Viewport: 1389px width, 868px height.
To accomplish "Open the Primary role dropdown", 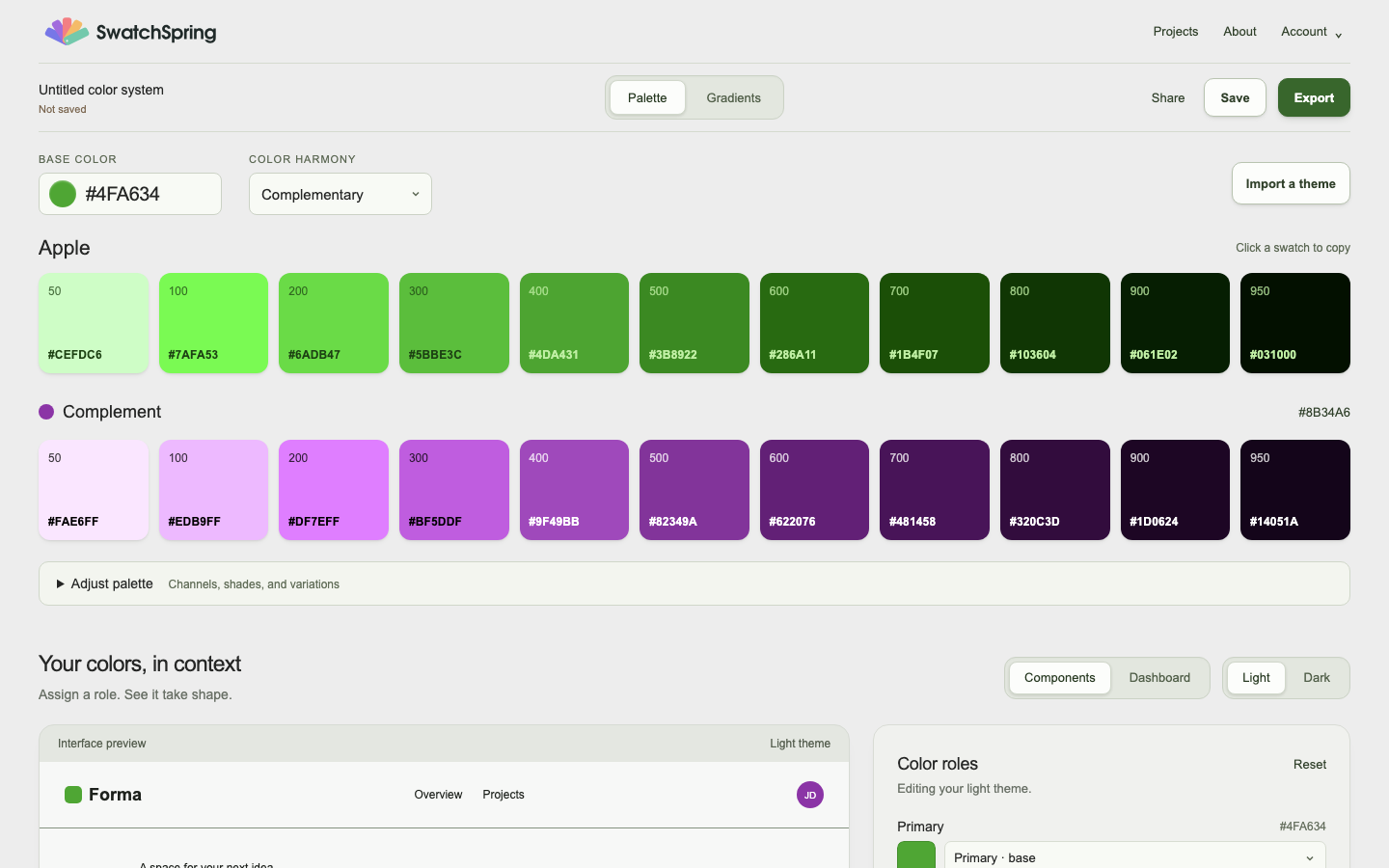I will pos(1134,857).
